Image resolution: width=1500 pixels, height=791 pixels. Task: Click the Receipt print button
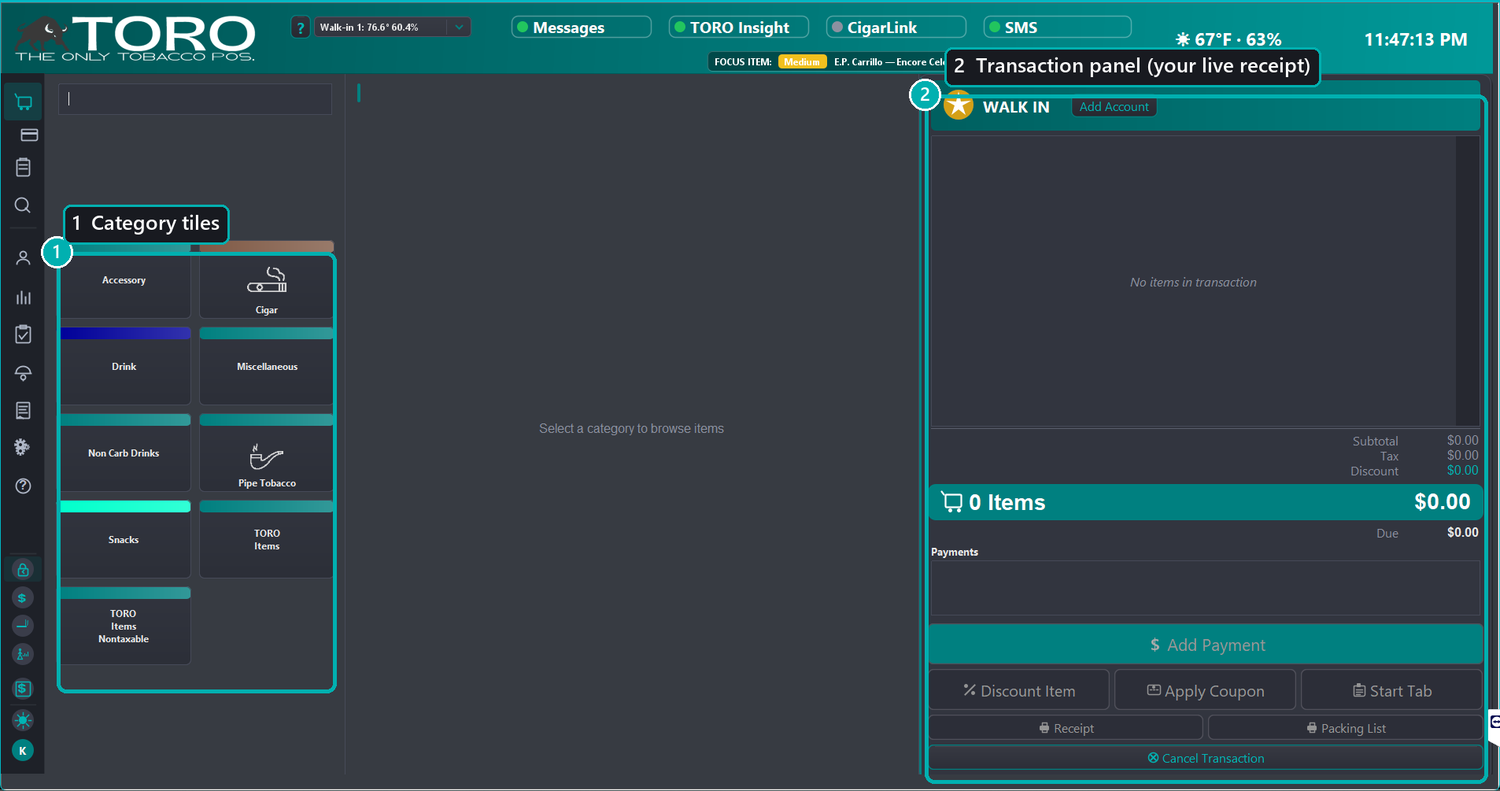1066,728
